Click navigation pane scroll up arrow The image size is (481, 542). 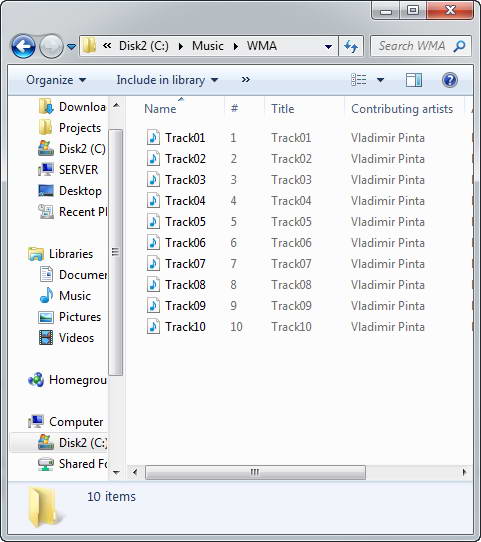tap(116, 105)
